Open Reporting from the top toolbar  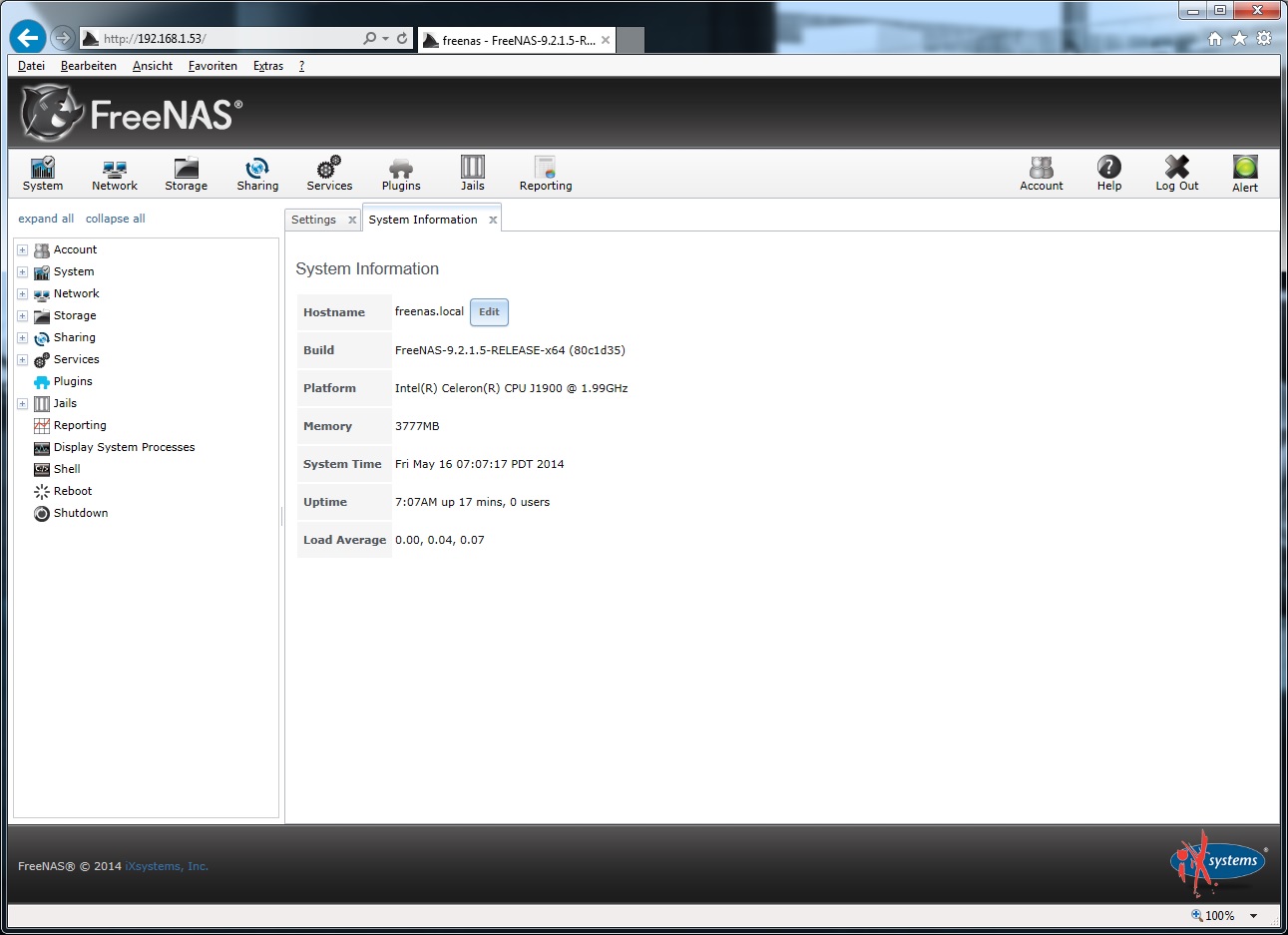(x=546, y=174)
